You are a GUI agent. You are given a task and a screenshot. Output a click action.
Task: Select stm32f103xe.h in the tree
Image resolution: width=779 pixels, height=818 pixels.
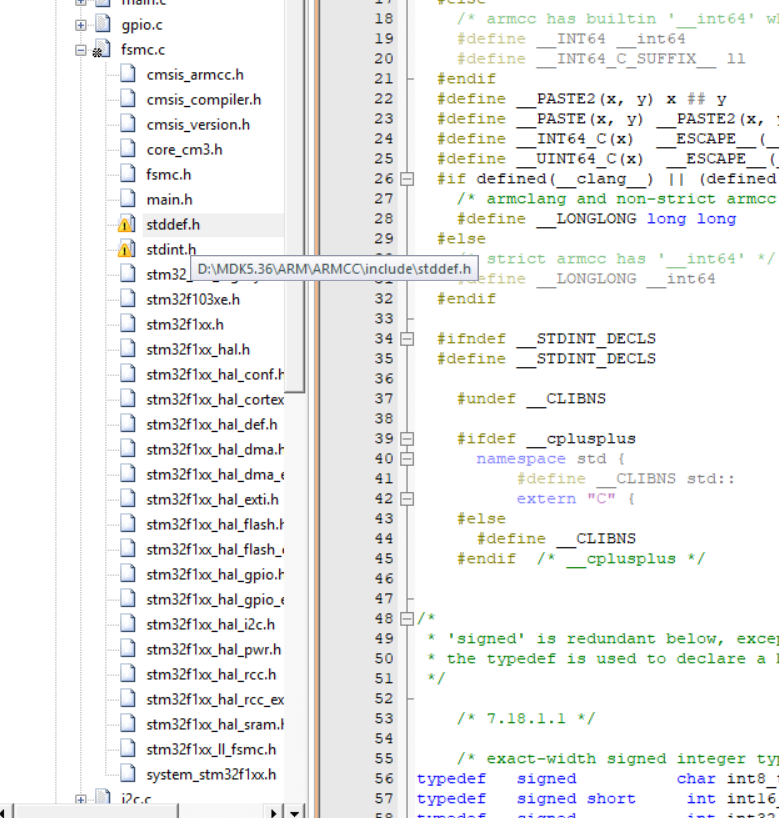tap(193, 299)
